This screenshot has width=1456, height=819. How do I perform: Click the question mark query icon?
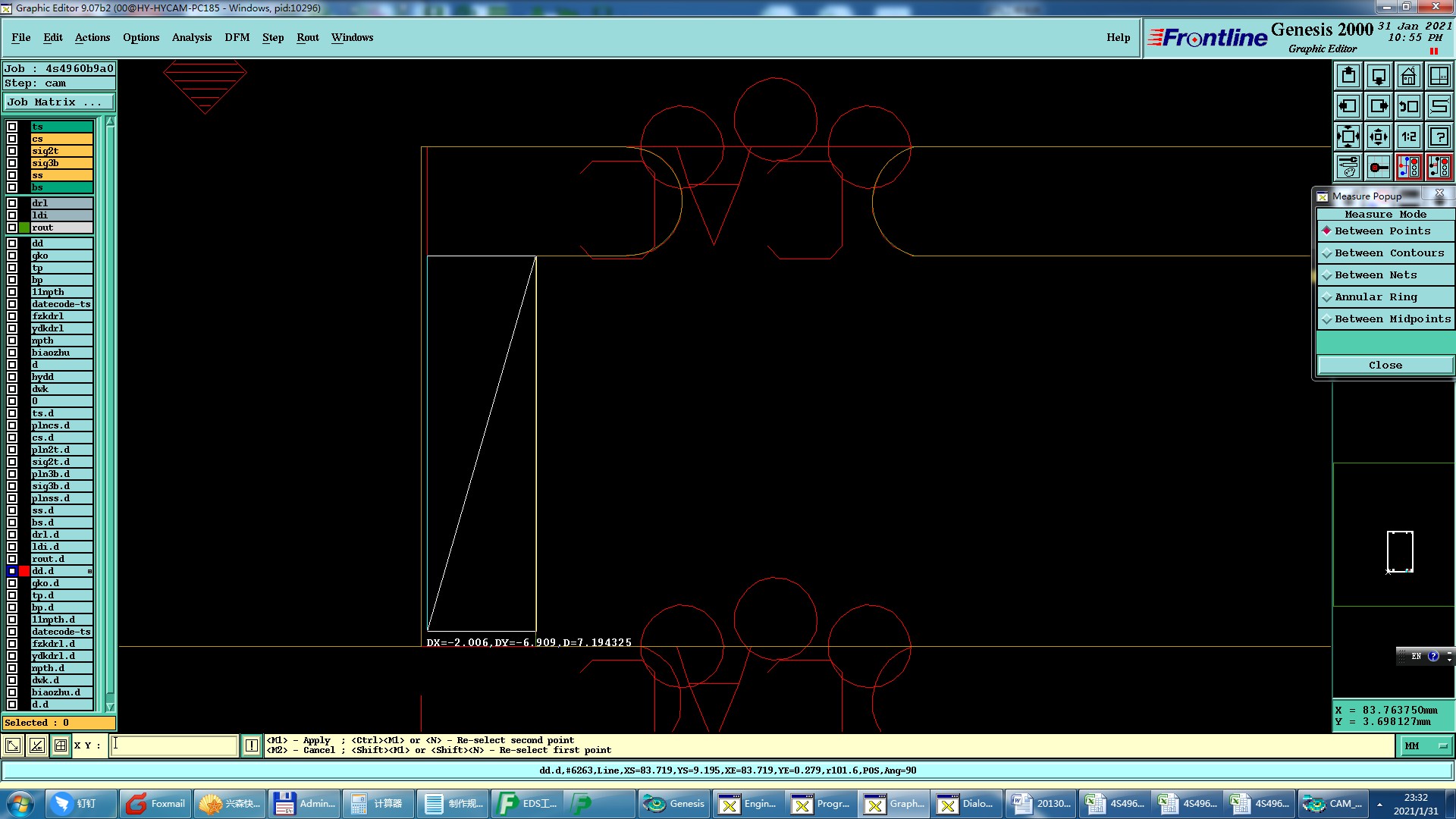1439,136
